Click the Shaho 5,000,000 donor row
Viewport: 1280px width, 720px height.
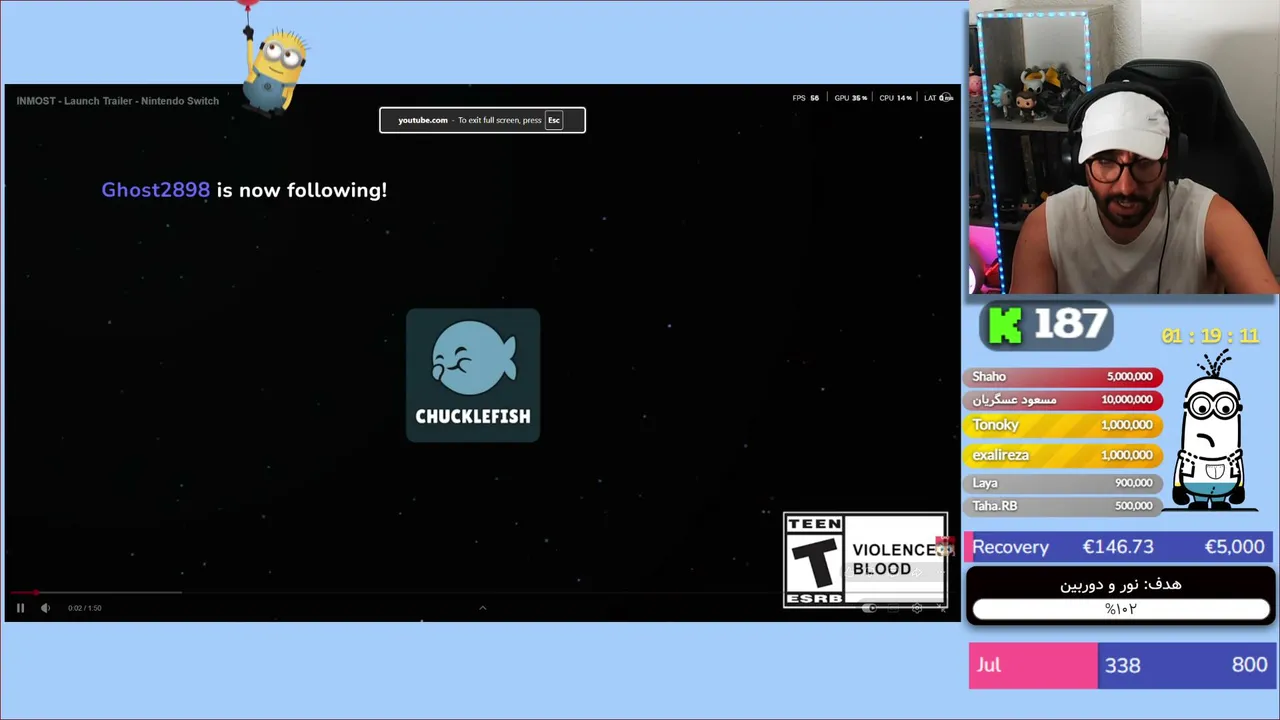[x=1063, y=377]
